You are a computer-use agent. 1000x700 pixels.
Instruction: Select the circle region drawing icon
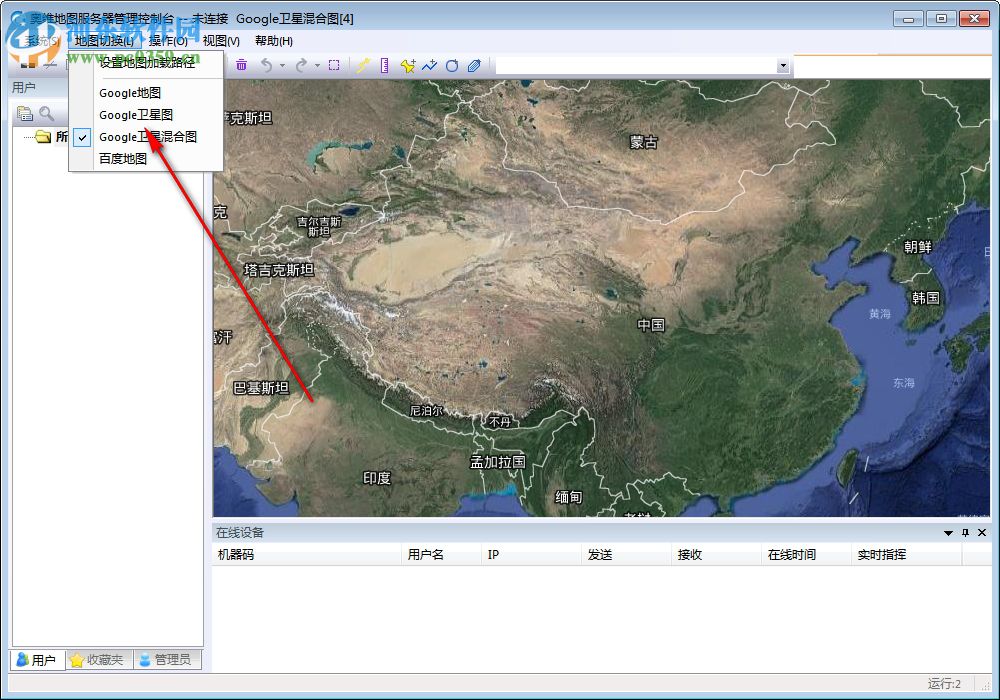tap(452, 65)
